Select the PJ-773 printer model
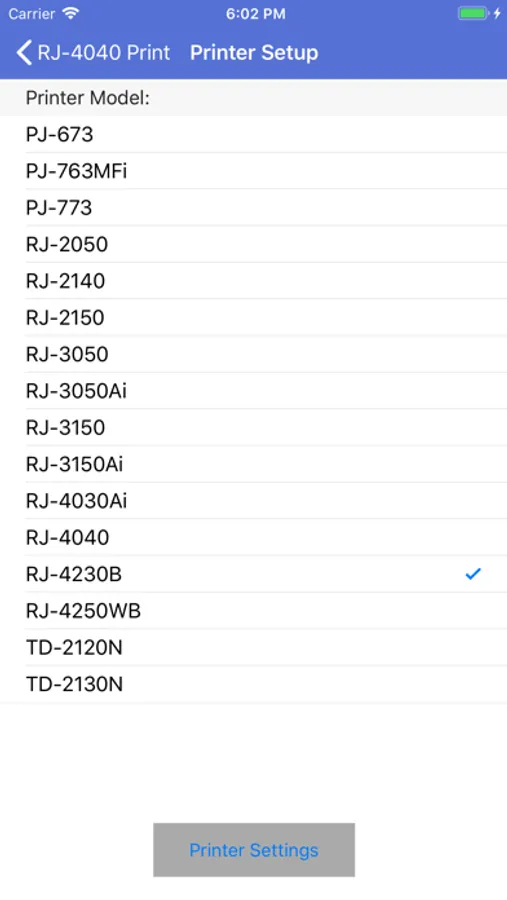Image resolution: width=507 pixels, height=900 pixels. click(253, 208)
